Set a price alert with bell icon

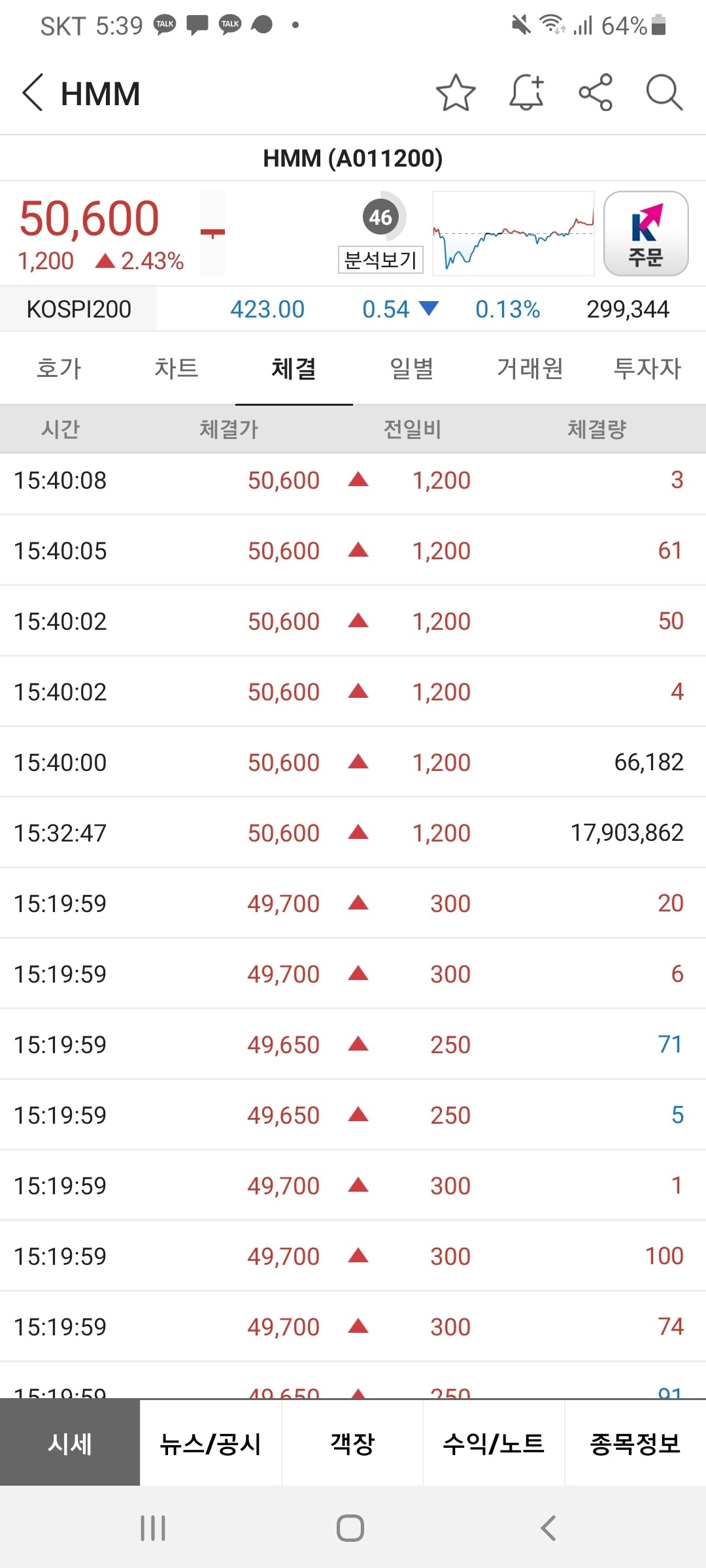coord(526,93)
